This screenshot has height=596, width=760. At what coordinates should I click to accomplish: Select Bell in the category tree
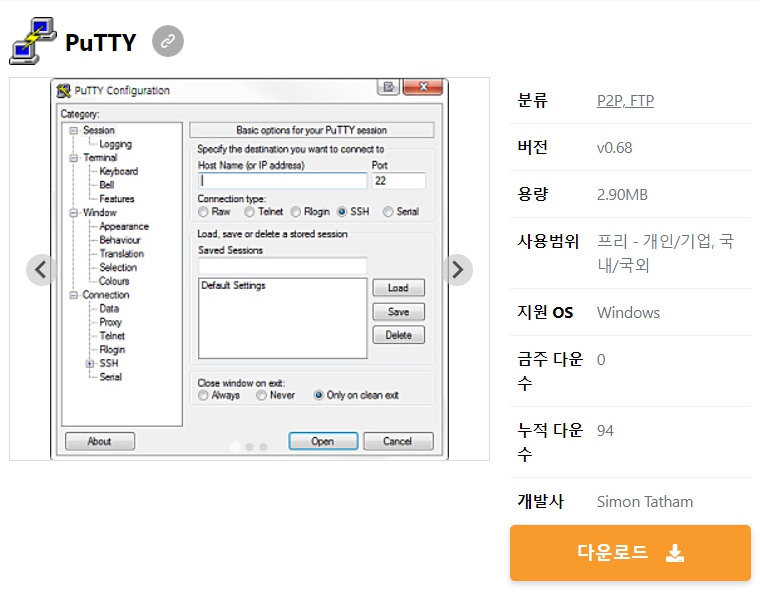[x=107, y=185]
